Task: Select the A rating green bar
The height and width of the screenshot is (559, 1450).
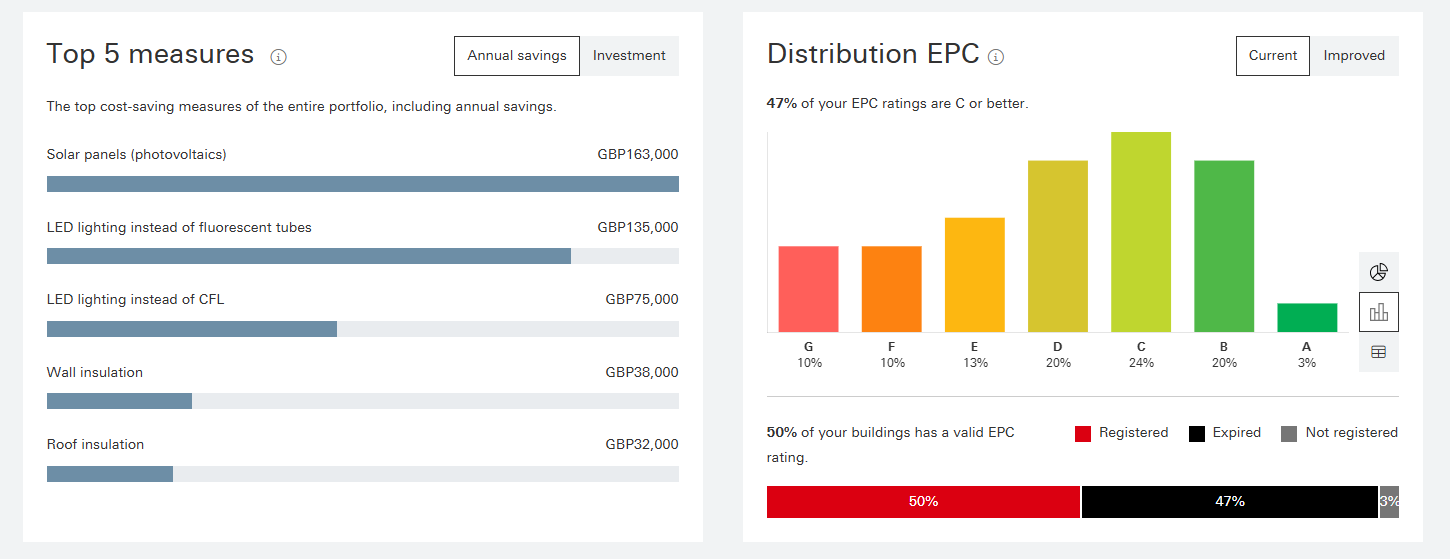Action: pyautogui.click(x=1306, y=318)
